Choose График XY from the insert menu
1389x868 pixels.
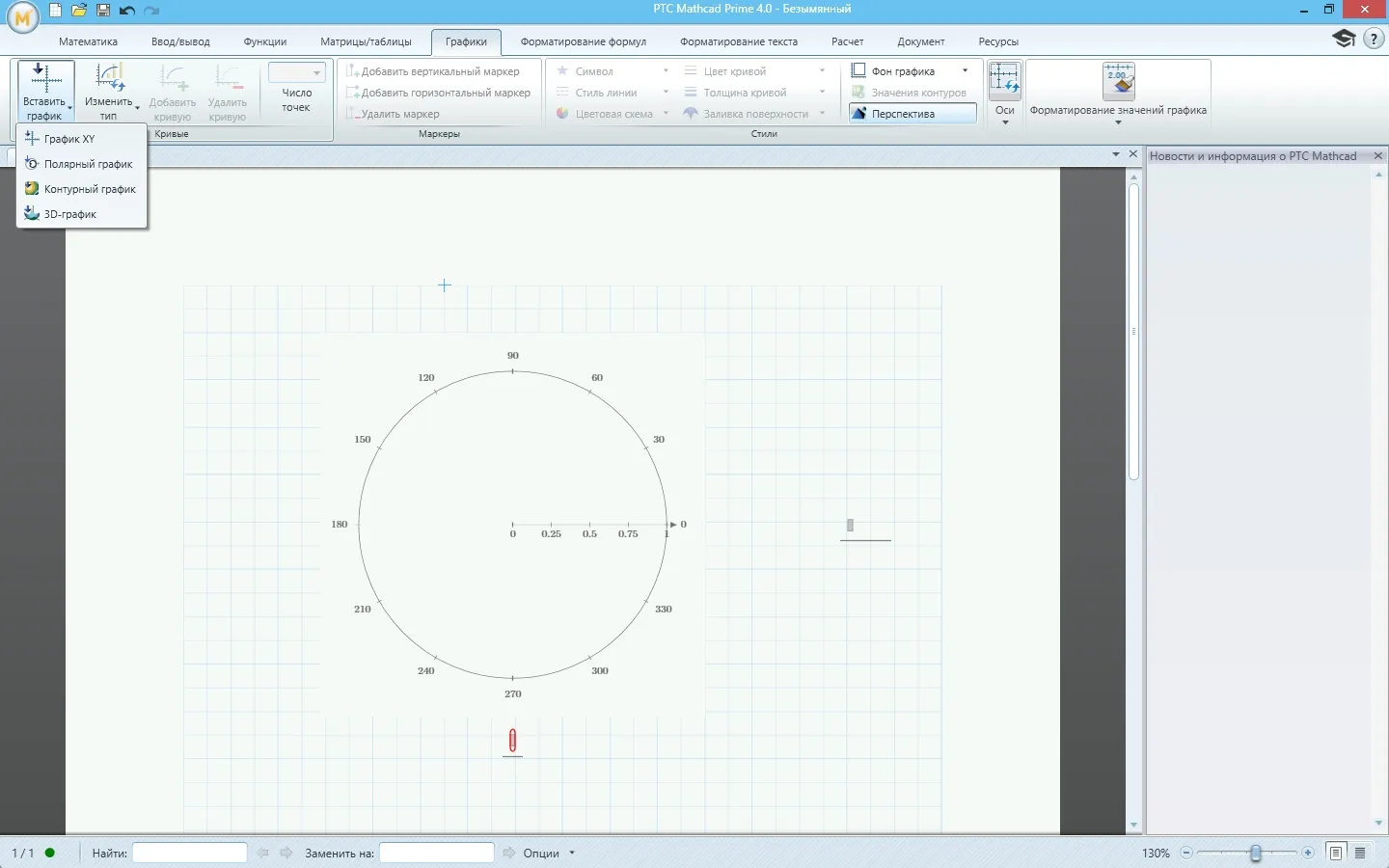(x=82, y=139)
